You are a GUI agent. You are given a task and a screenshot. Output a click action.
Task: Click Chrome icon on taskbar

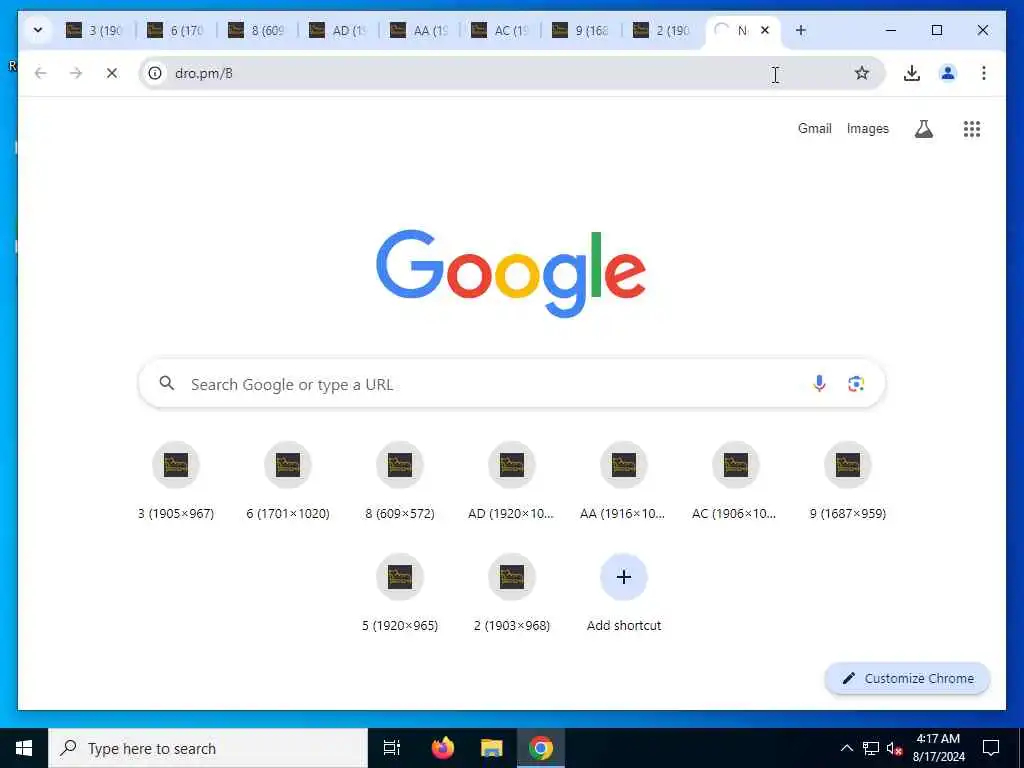pos(541,748)
